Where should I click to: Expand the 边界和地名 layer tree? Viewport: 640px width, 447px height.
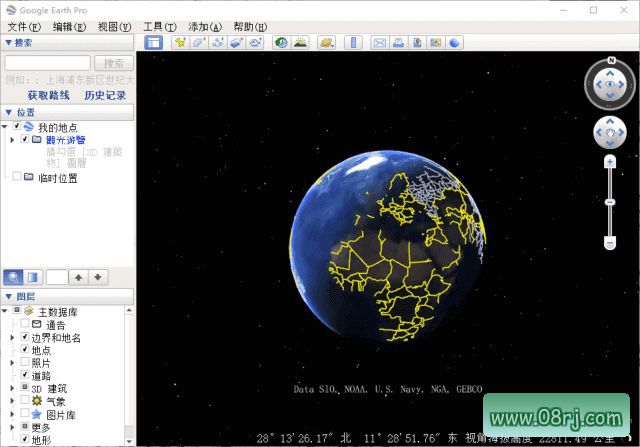click(x=11, y=338)
